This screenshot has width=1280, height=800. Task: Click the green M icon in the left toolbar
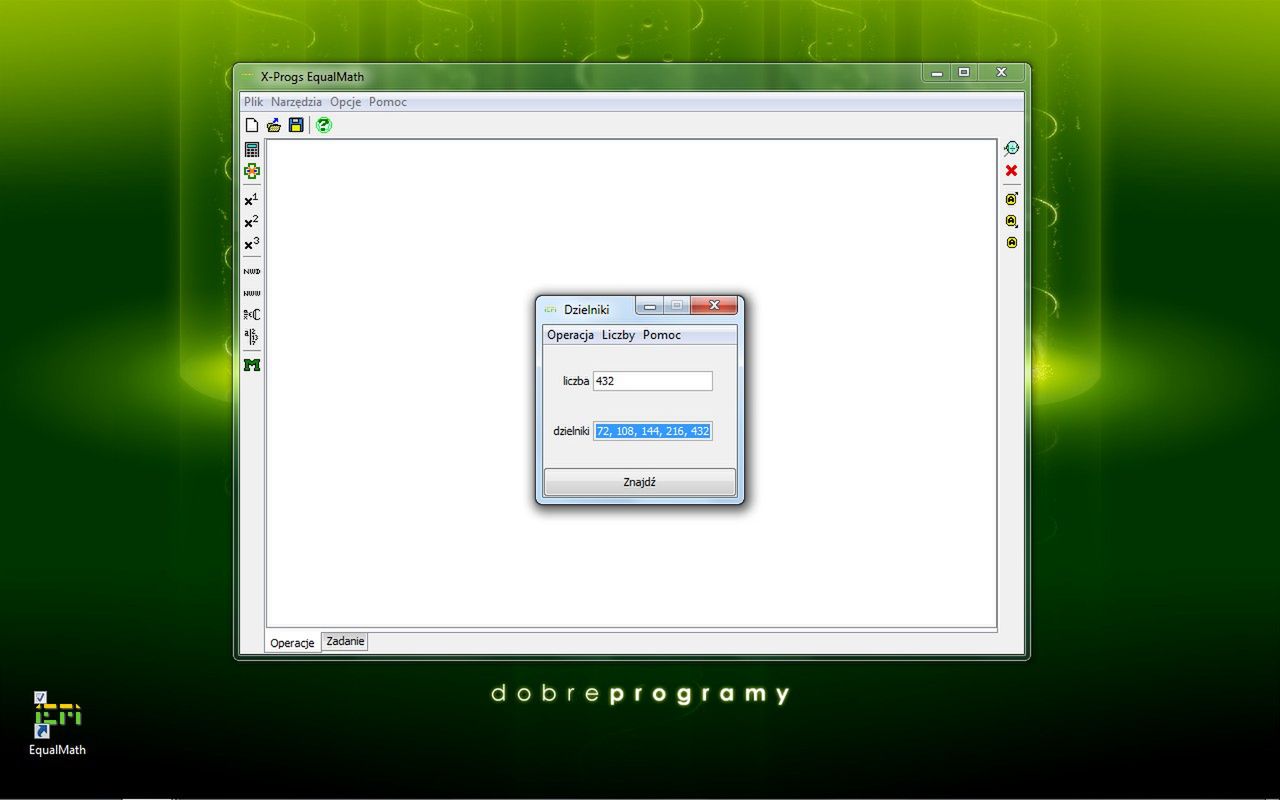[252, 365]
